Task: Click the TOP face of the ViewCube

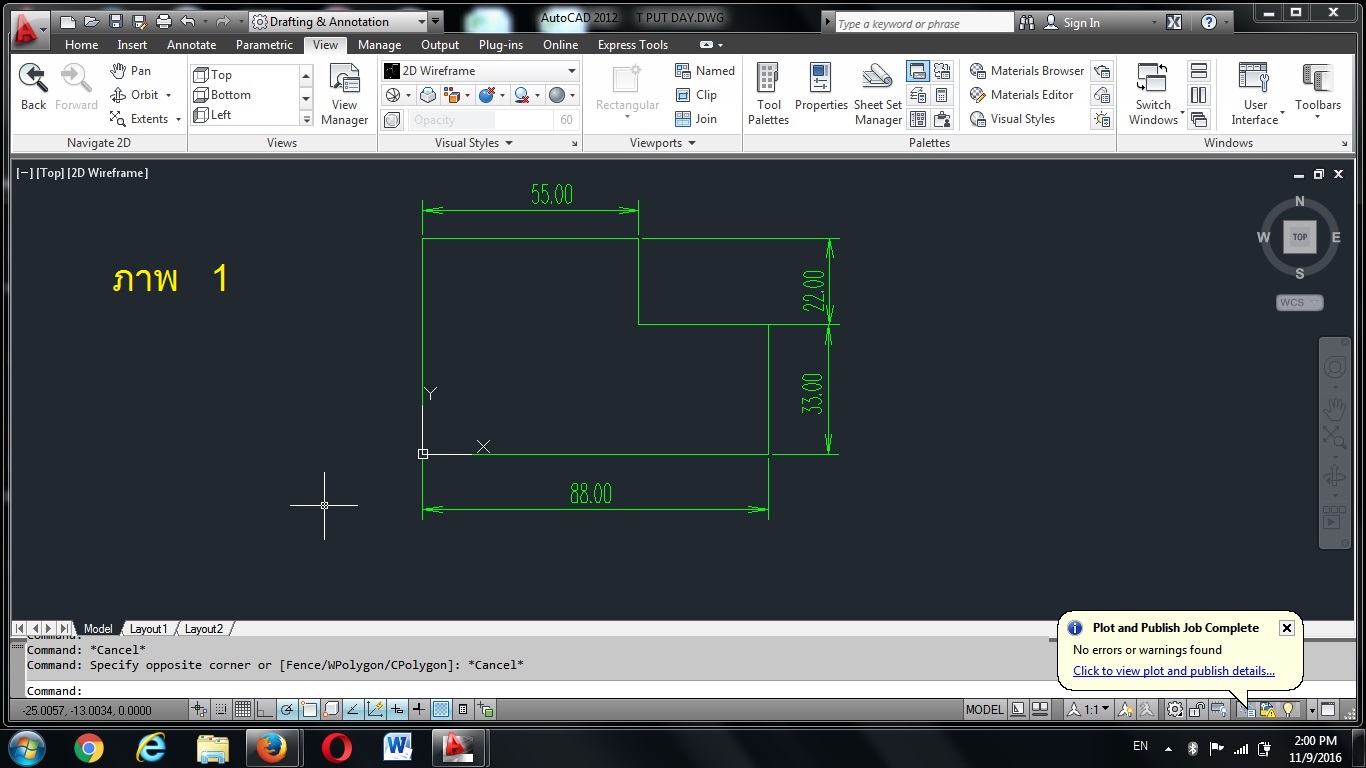Action: coord(1299,237)
